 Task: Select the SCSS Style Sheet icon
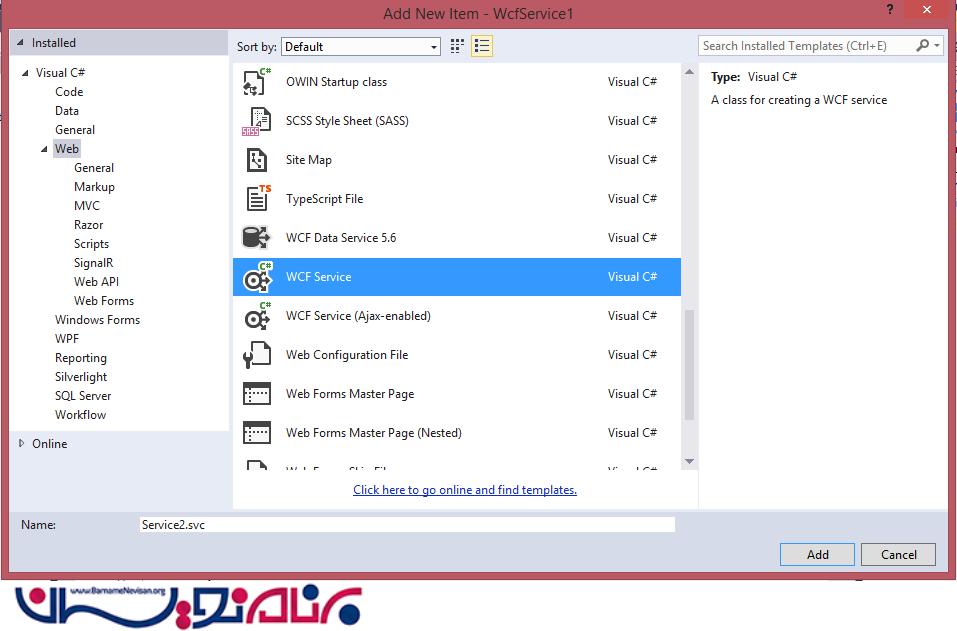click(257, 121)
